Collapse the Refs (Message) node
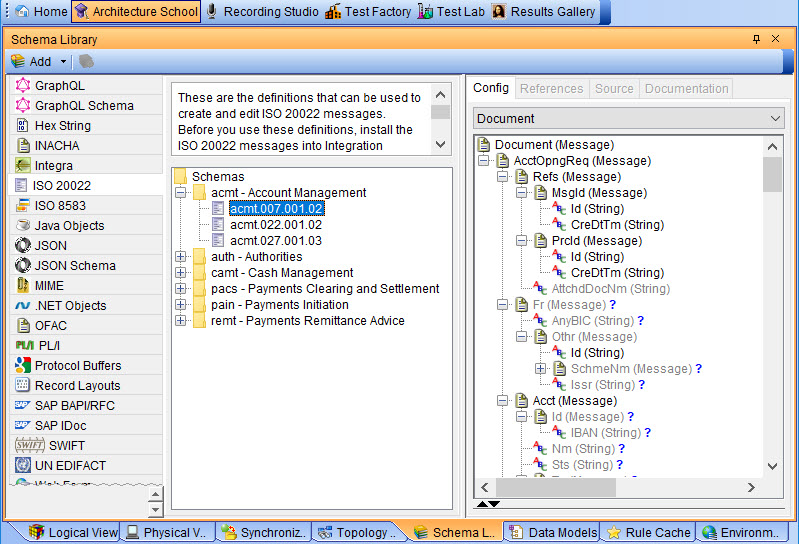799x544 pixels. (502, 177)
